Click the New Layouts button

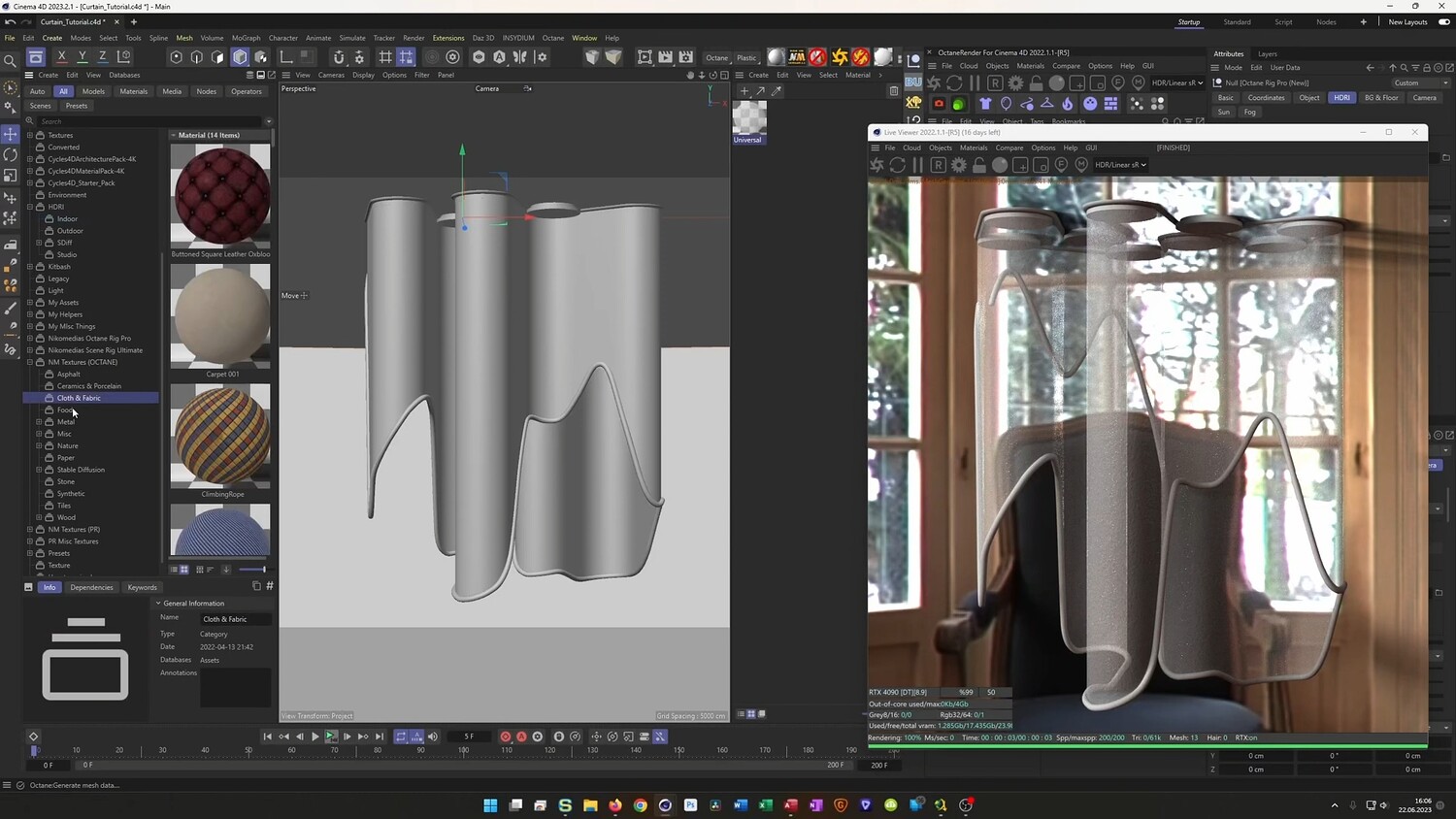click(1407, 22)
